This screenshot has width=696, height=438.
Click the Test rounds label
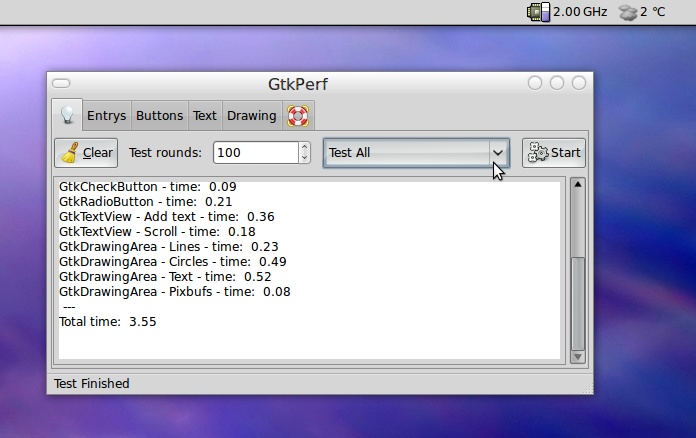click(x=165, y=153)
